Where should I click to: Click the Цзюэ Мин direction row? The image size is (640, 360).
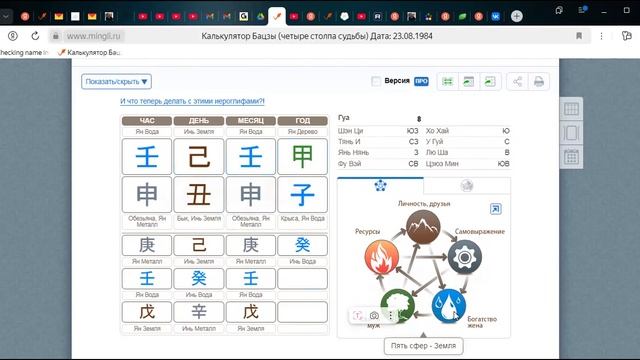pyautogui.click(x=468, y=164)
